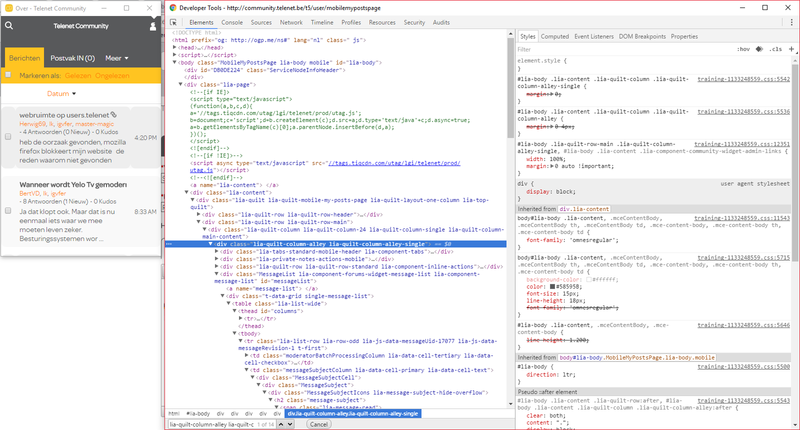Click the Gelezen link
Viewport: 800px width, 430px height.
pos(78,75)
